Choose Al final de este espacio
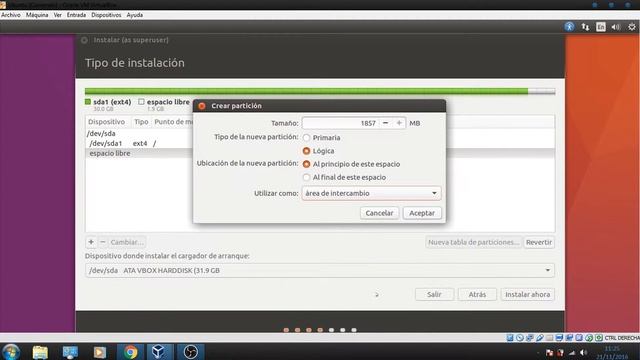640x360 pixels. click(307, 177)
